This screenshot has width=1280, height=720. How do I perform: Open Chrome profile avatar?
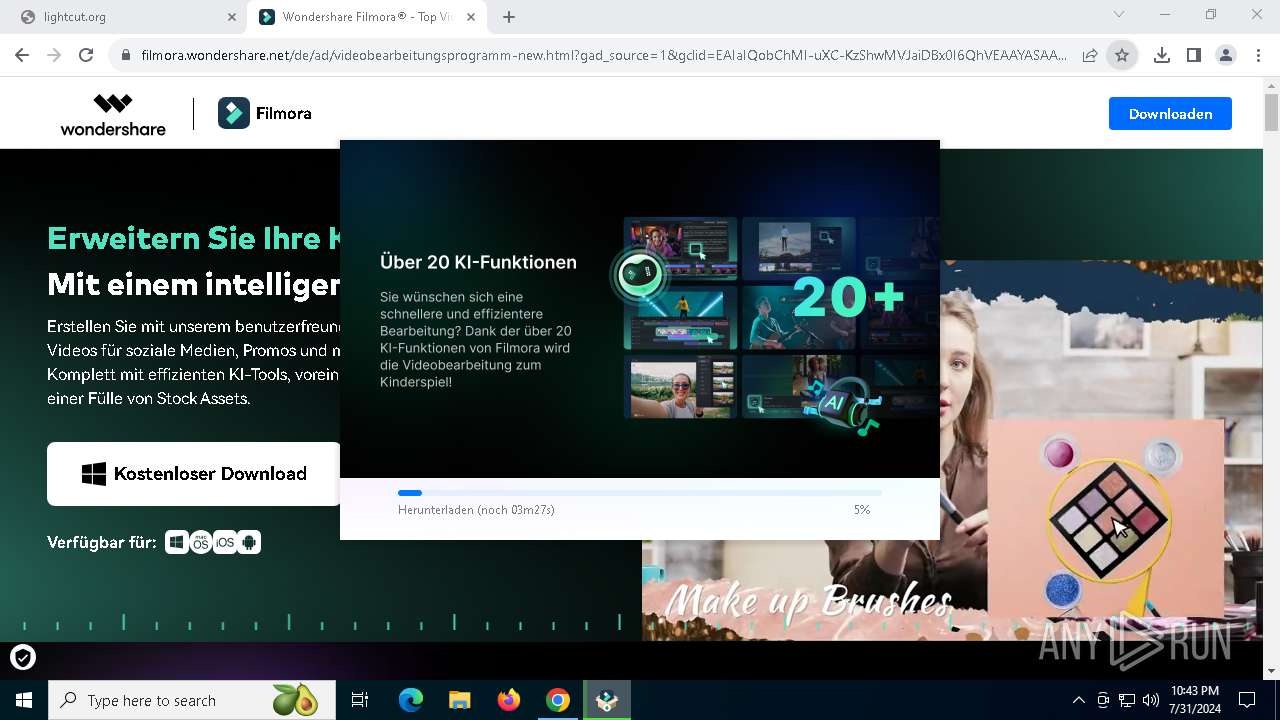point(1225,56)
